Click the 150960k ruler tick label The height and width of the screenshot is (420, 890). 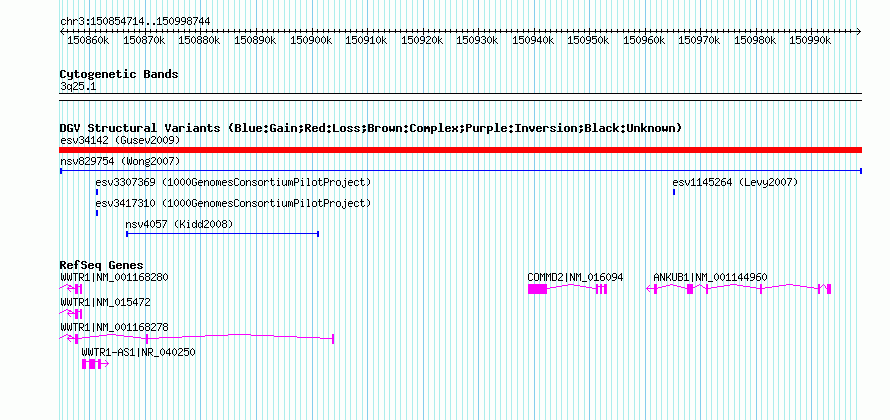pyautogui.click(x=644, y=40)
